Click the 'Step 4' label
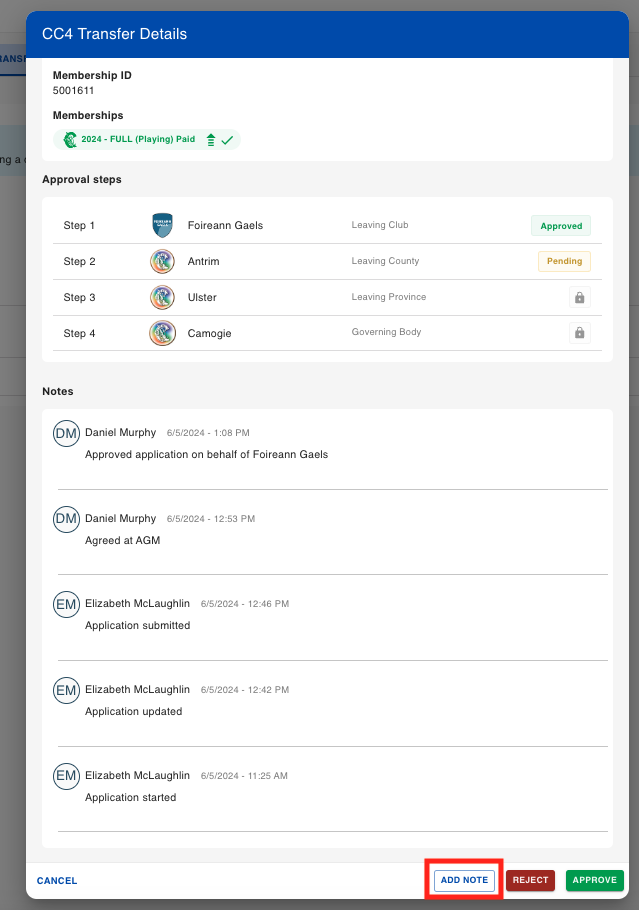The width and height of the screenshot is (639, 910). point(80,333)
